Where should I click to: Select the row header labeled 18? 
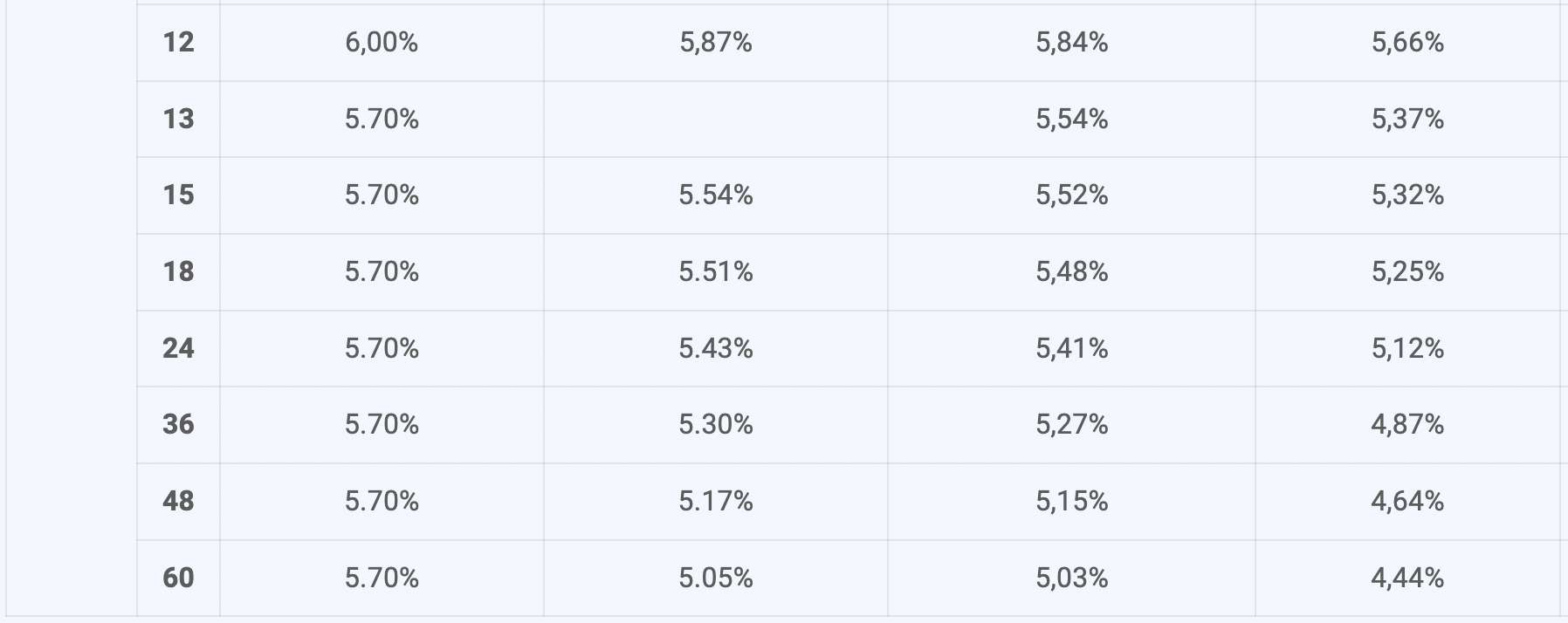[x=178, y=272]
